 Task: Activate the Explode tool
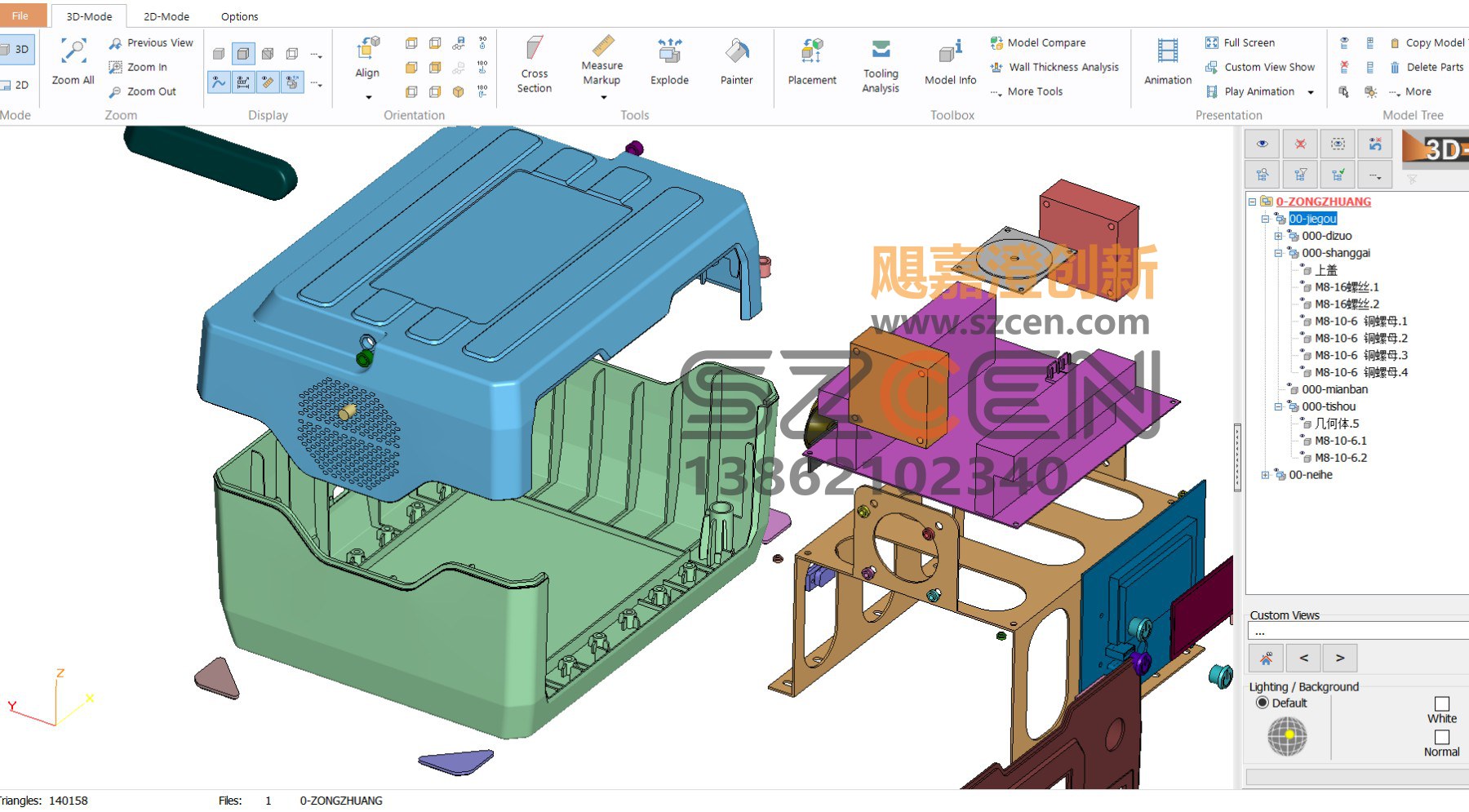(669, 62)
